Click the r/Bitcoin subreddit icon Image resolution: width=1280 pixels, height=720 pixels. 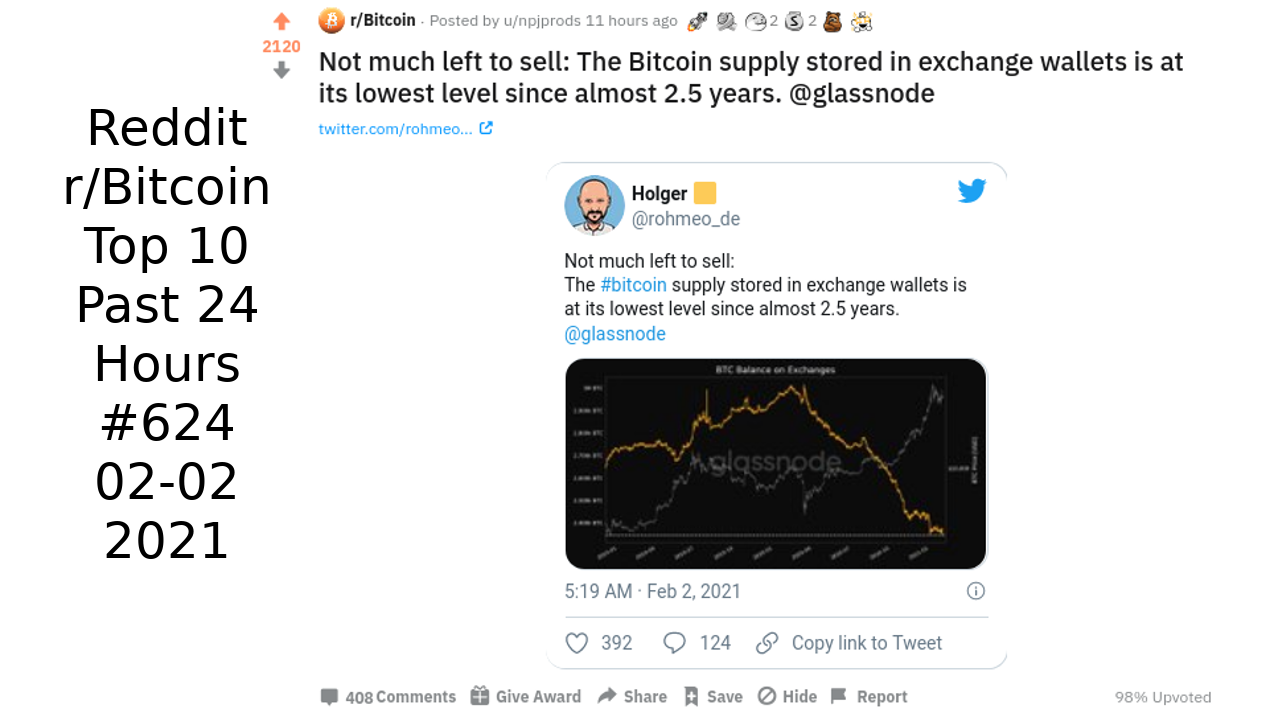coord(330,20)
